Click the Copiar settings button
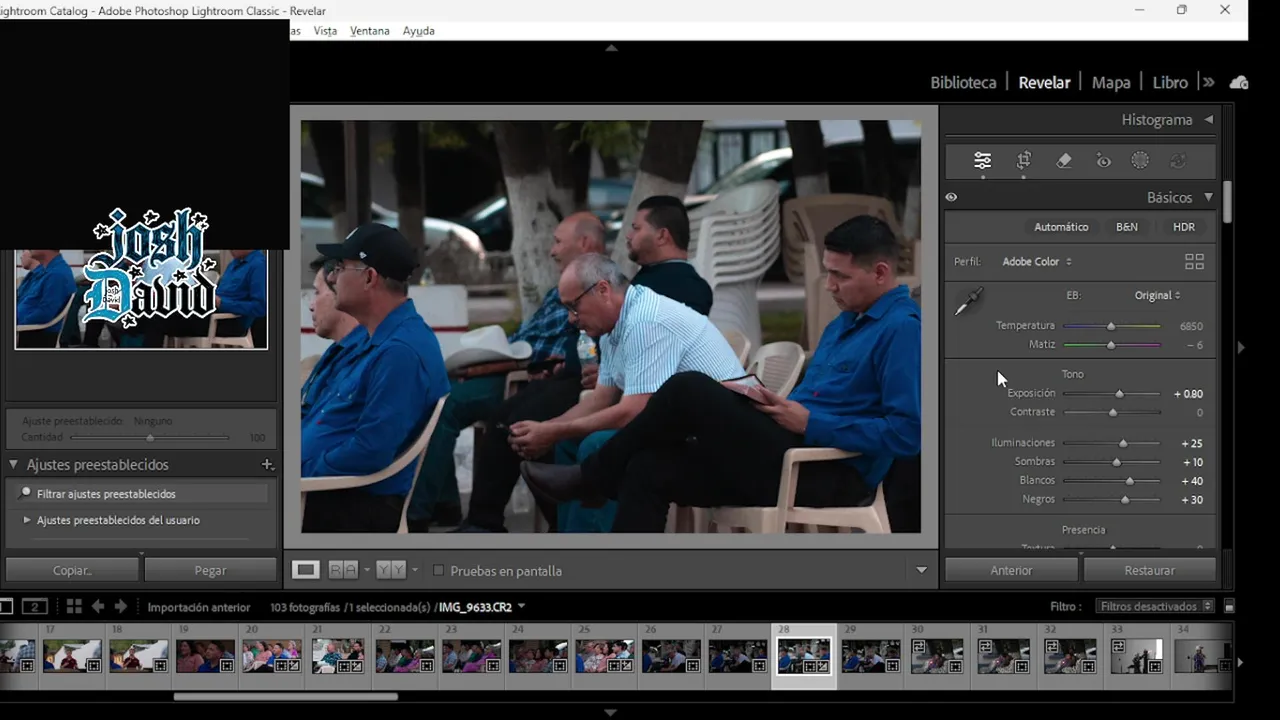 72,570
